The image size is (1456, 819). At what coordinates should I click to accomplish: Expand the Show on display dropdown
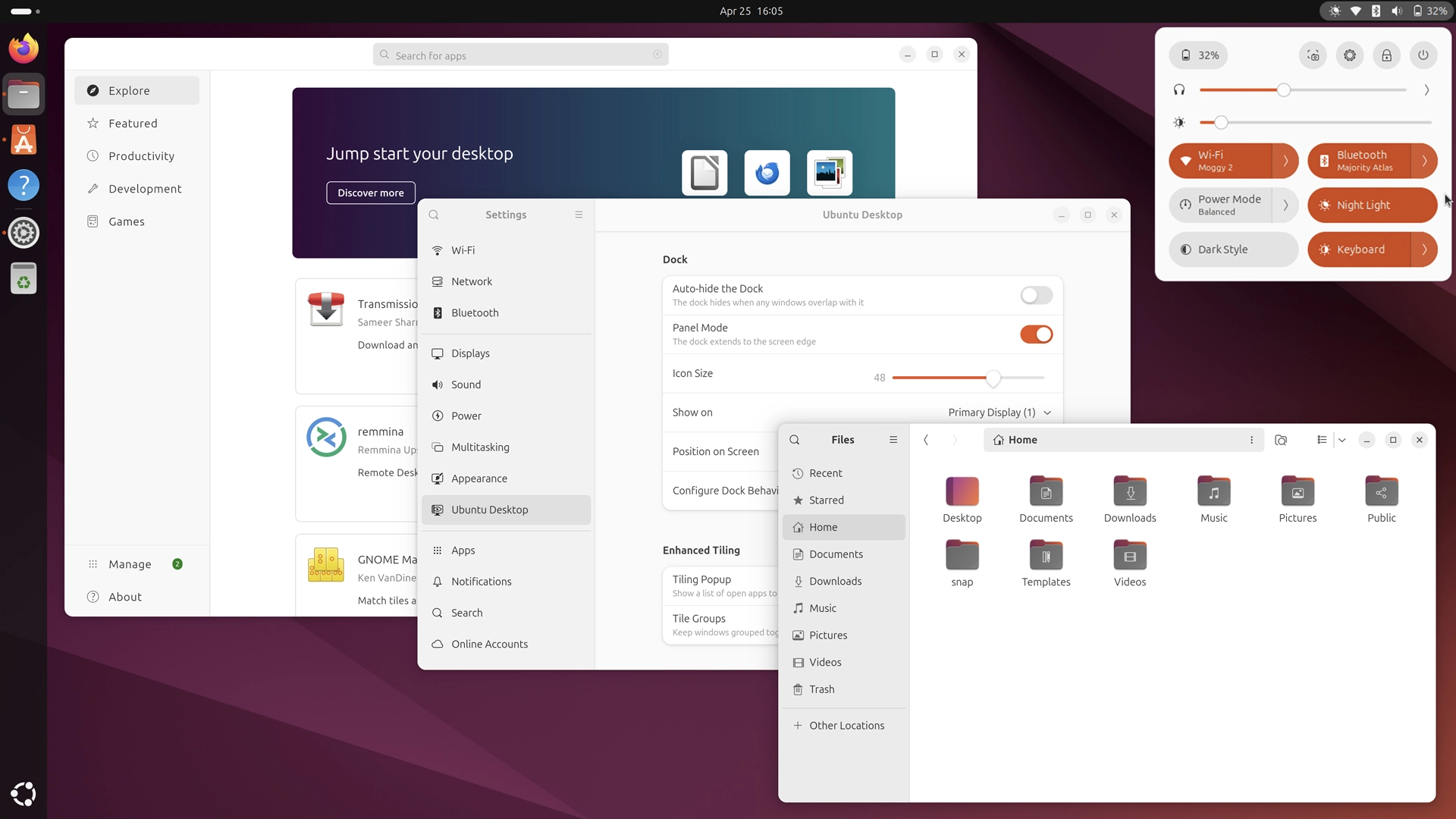(999, 411)
